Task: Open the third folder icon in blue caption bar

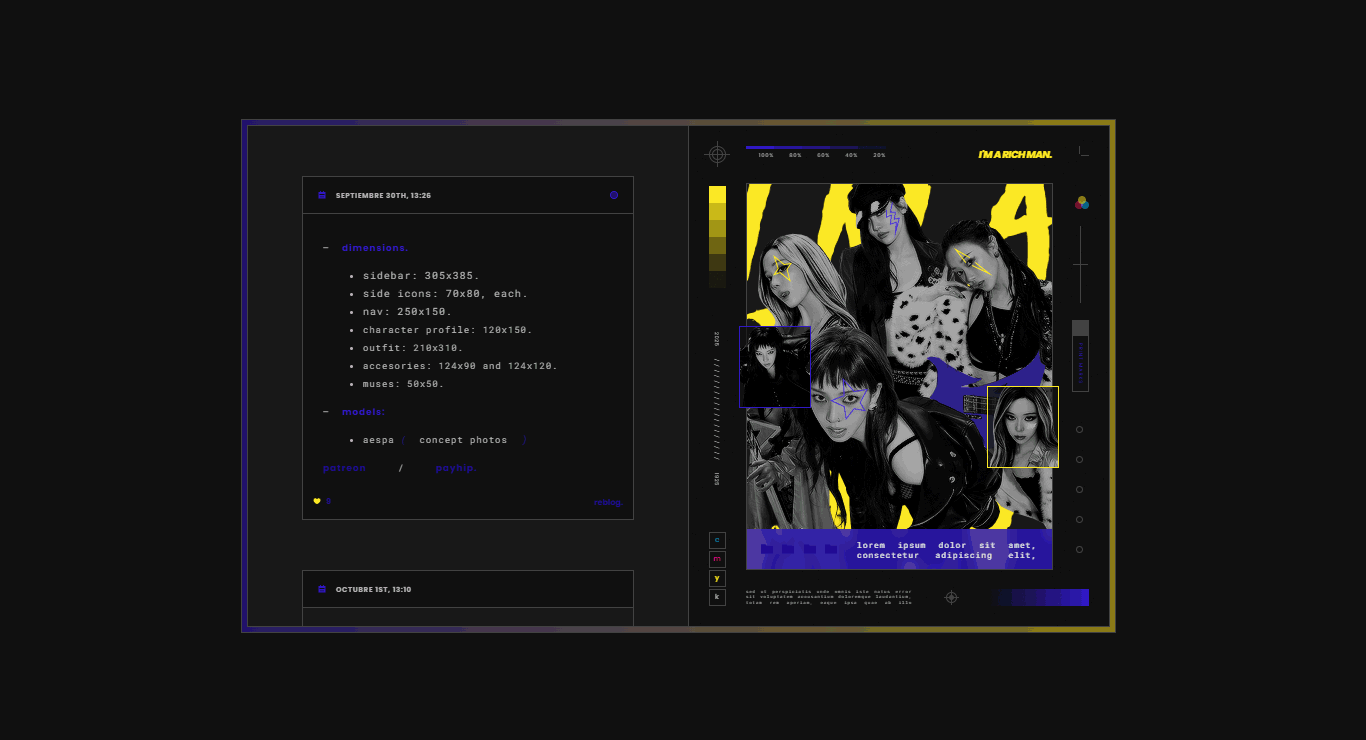Action: pyautogui.click(x=809, y=549)
